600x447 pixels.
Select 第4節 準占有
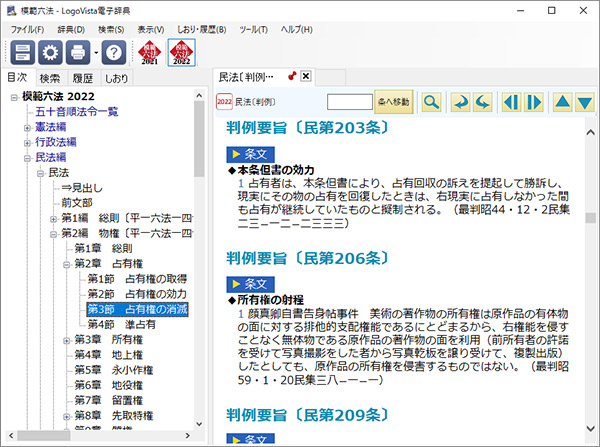pyautogui.click(x=122, y=324)
